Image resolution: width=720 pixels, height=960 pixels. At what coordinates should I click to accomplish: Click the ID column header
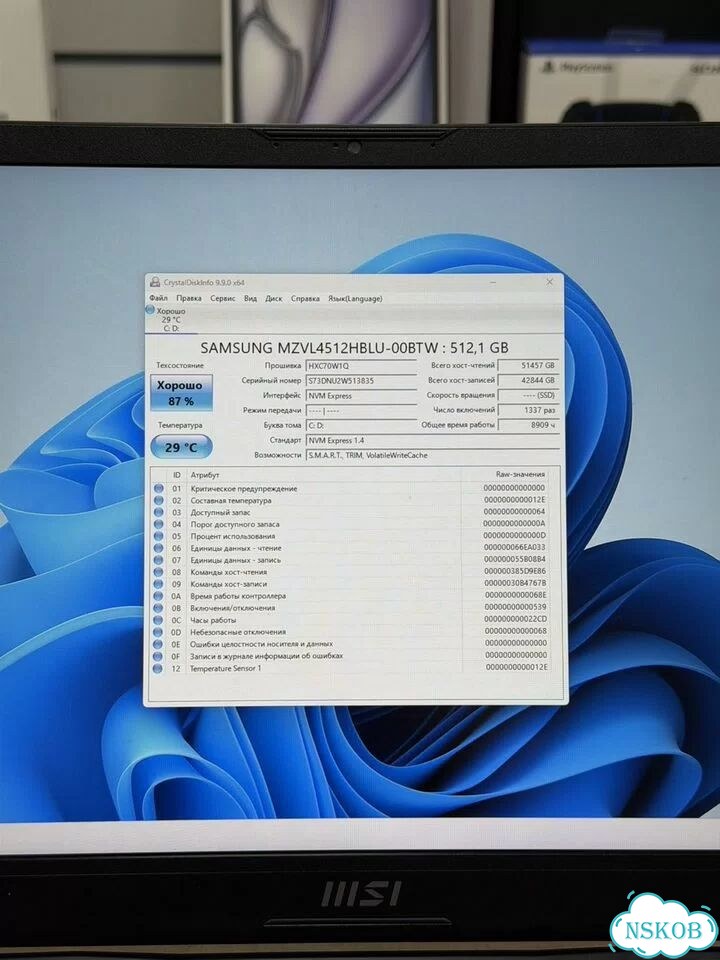177,474
